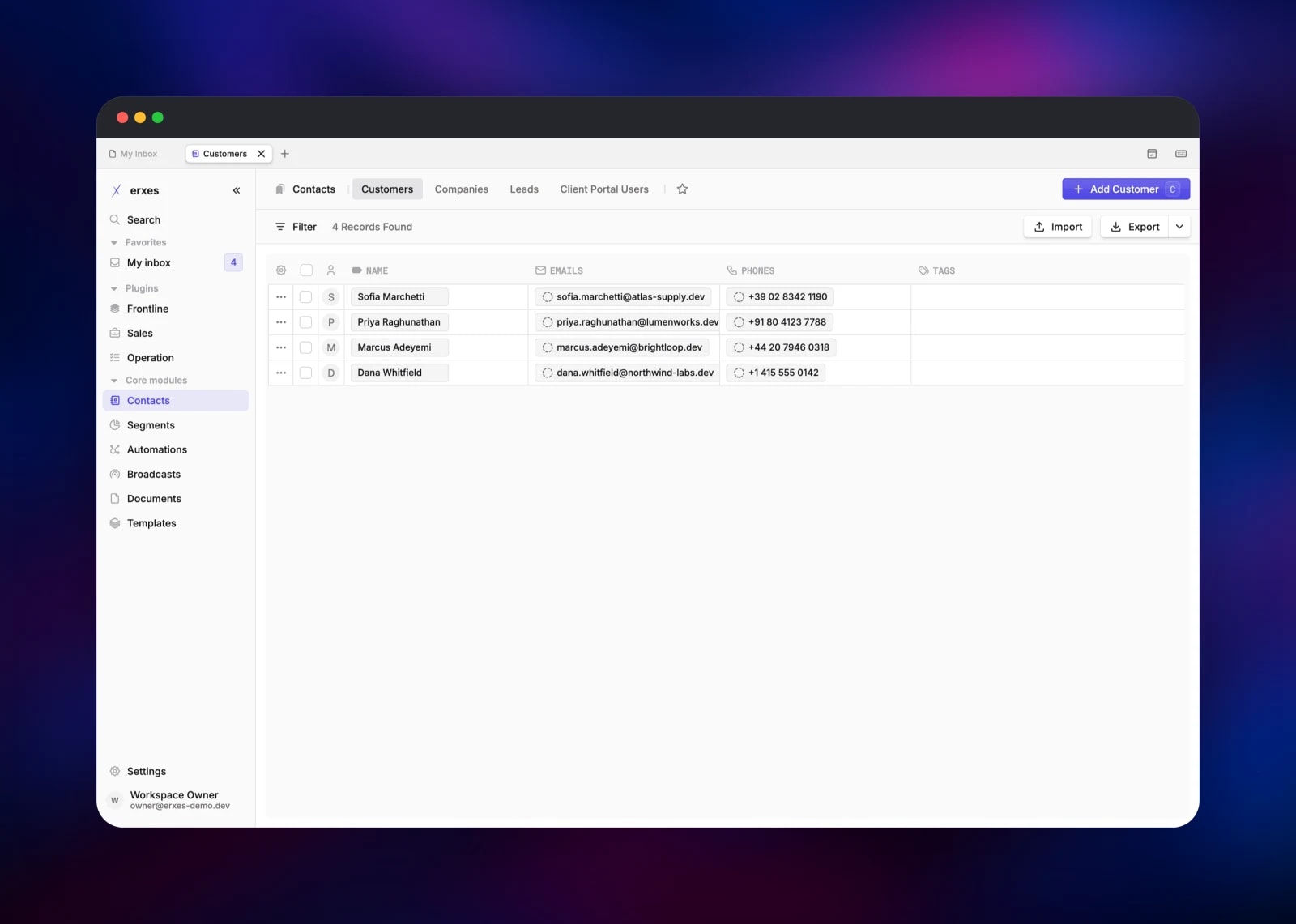The image size is (1296, 924).
Task: Open Broadcasts module
Action: 176,474
